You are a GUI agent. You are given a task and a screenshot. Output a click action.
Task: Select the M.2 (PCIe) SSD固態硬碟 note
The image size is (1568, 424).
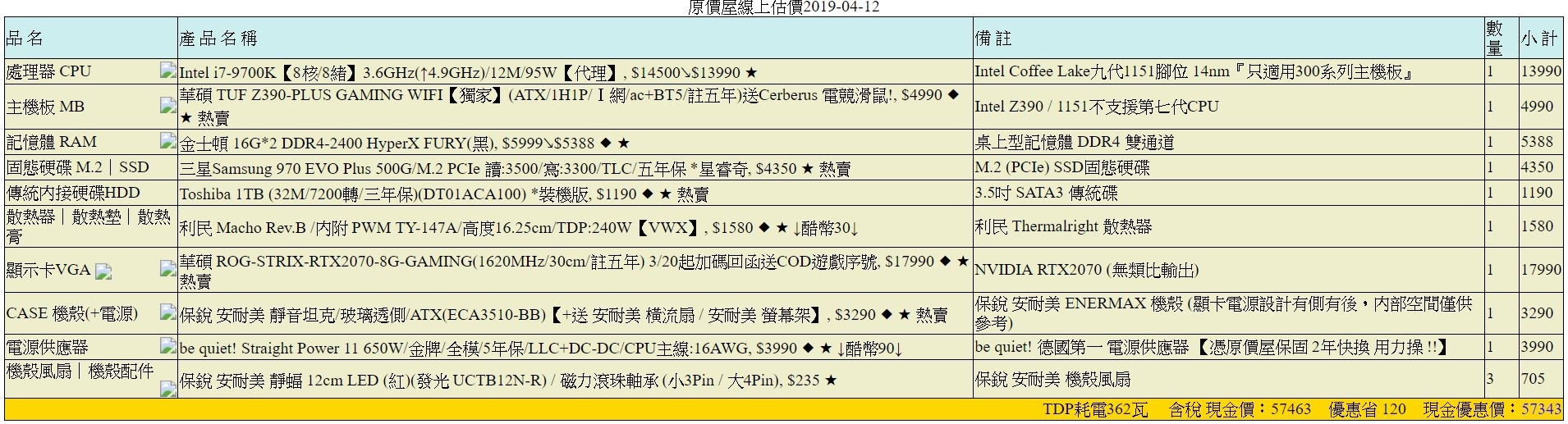1062,167
